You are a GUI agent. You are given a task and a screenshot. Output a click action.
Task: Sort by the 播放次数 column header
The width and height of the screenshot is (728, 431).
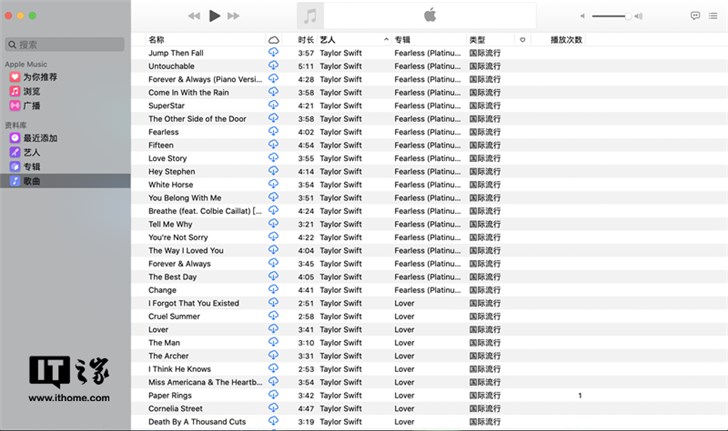click(566, 40)
